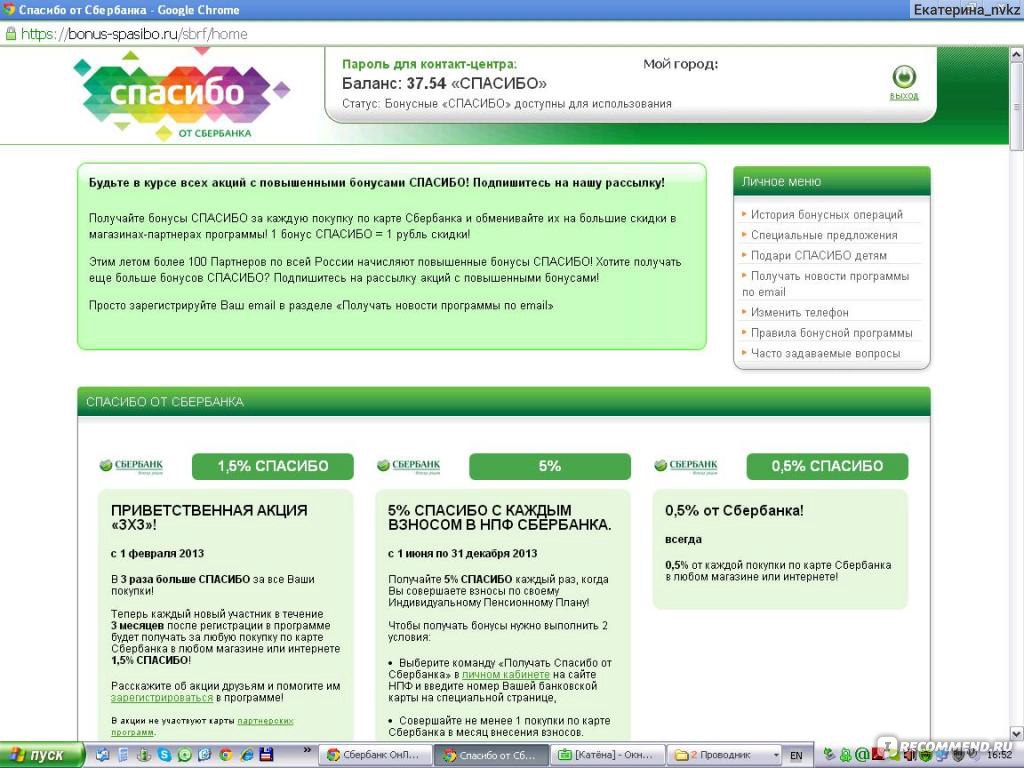Switch to [Катёна] - Окн... taskbar window
The image size is (1024, 768).
[607, 756]
